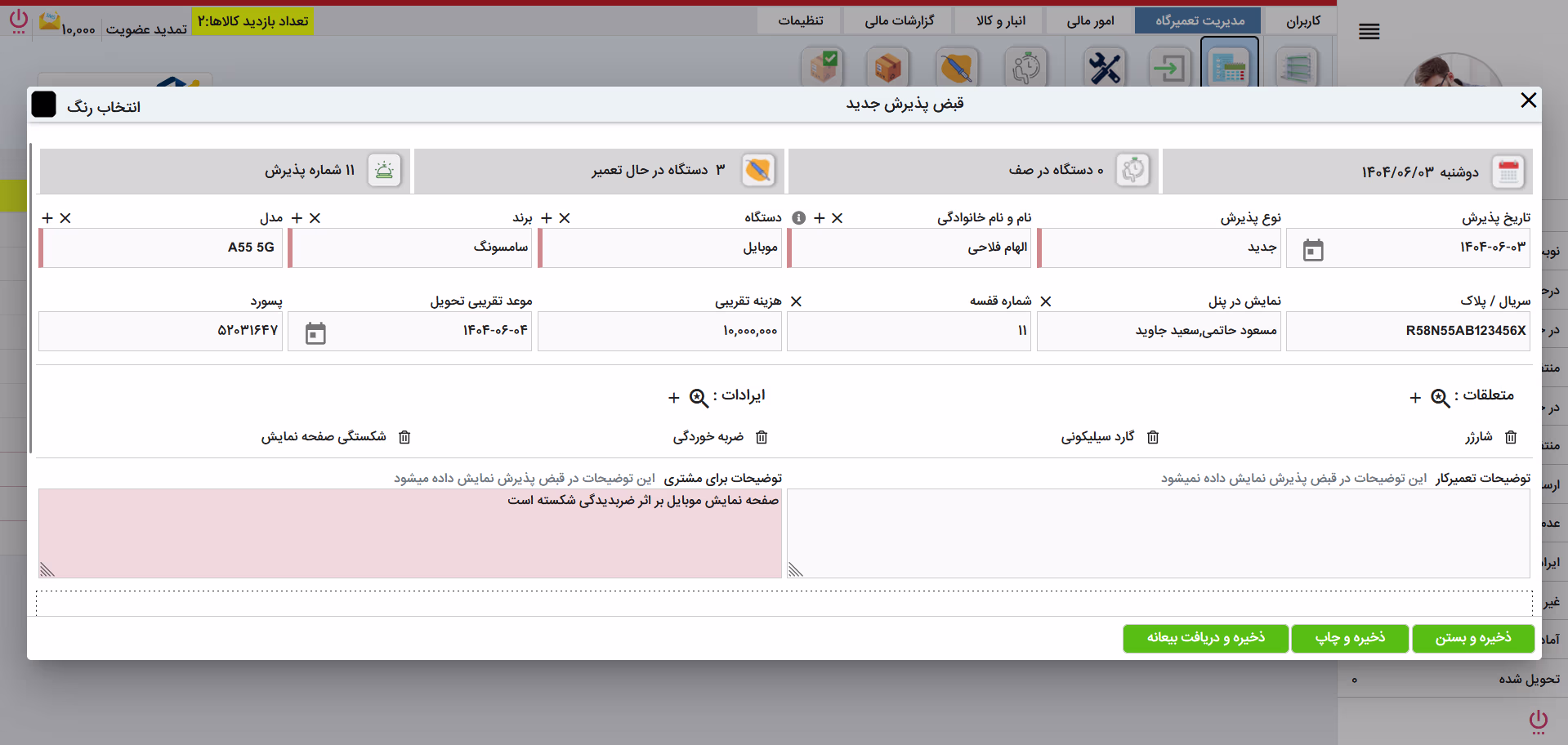Remove گارد سیلیکونی using its trash icon
1568x745 pixels.
[1153, 437]
